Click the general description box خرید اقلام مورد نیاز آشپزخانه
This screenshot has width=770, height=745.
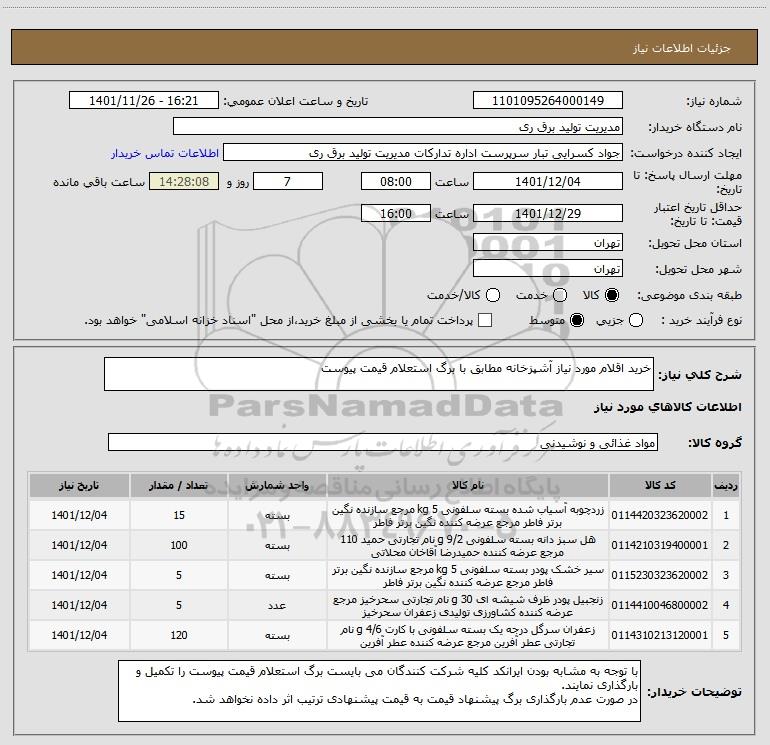pos(379,374)
